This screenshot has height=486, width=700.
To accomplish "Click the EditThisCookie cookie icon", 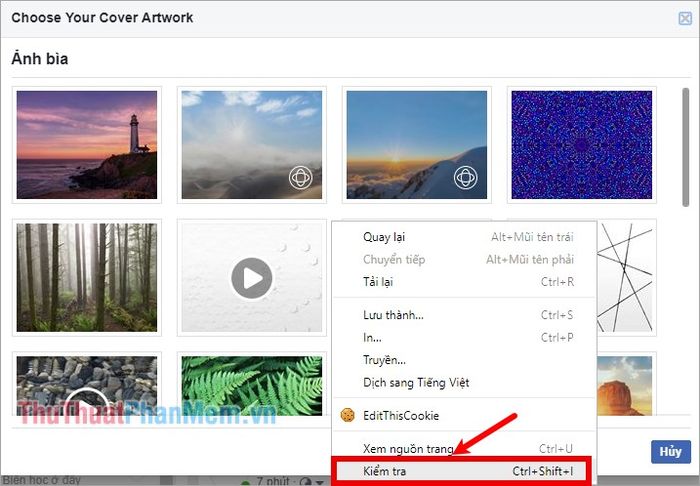I will 347,415.
